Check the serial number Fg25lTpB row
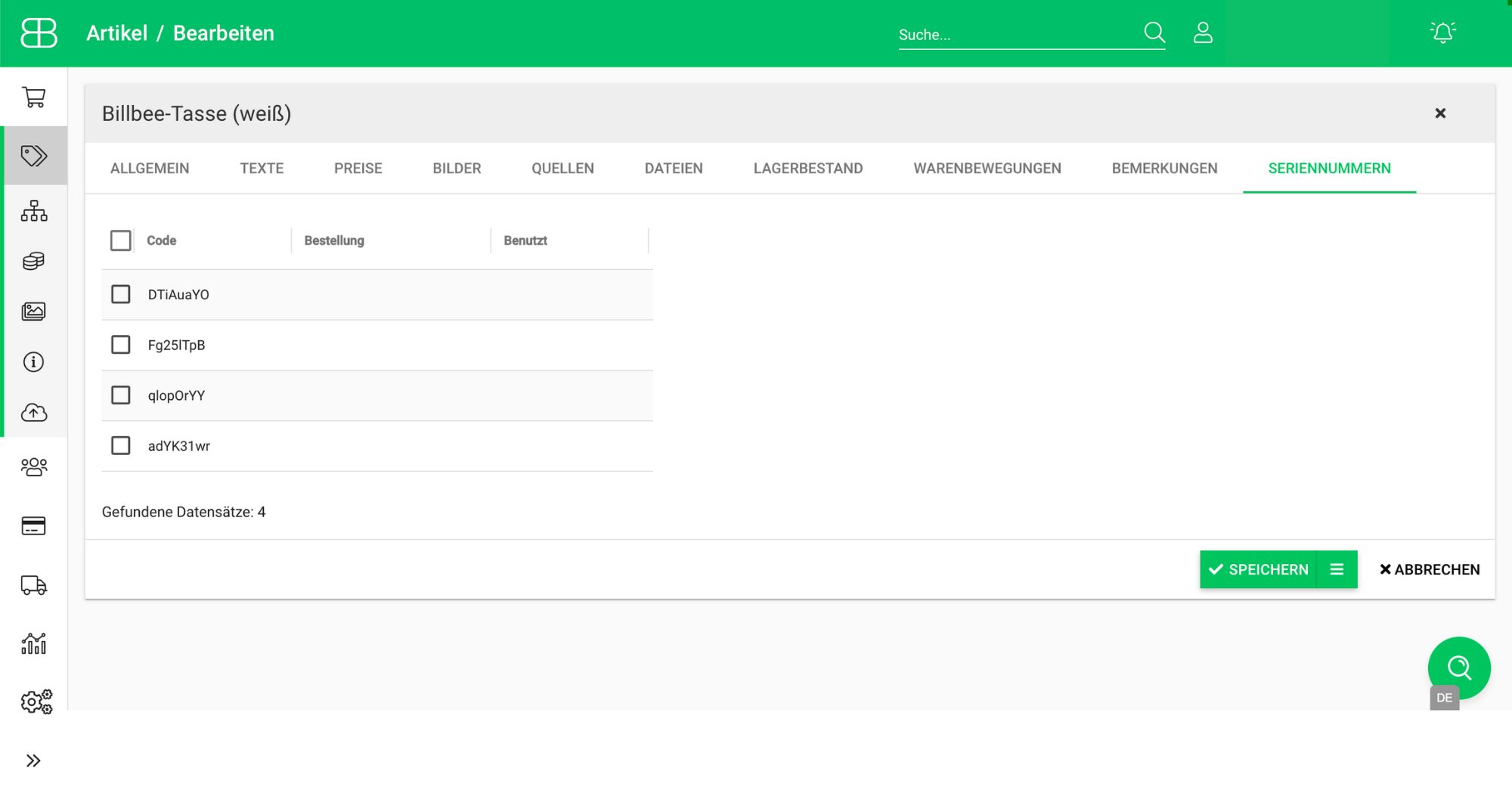 [120, 344]
